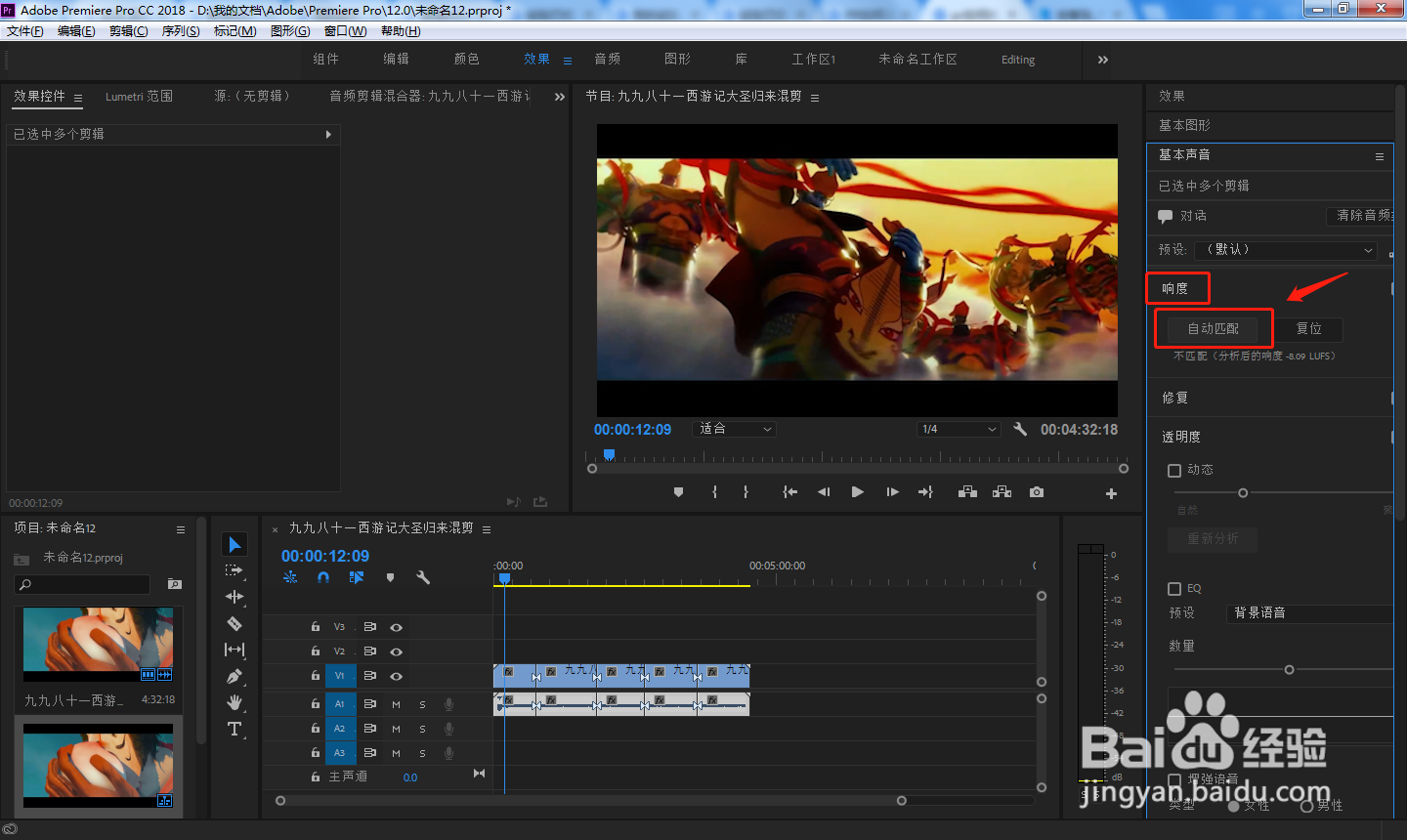This screenshot has height=840, width=1407.
Task: Toggle V2 track output eye
Action: [x=397, y=651]
